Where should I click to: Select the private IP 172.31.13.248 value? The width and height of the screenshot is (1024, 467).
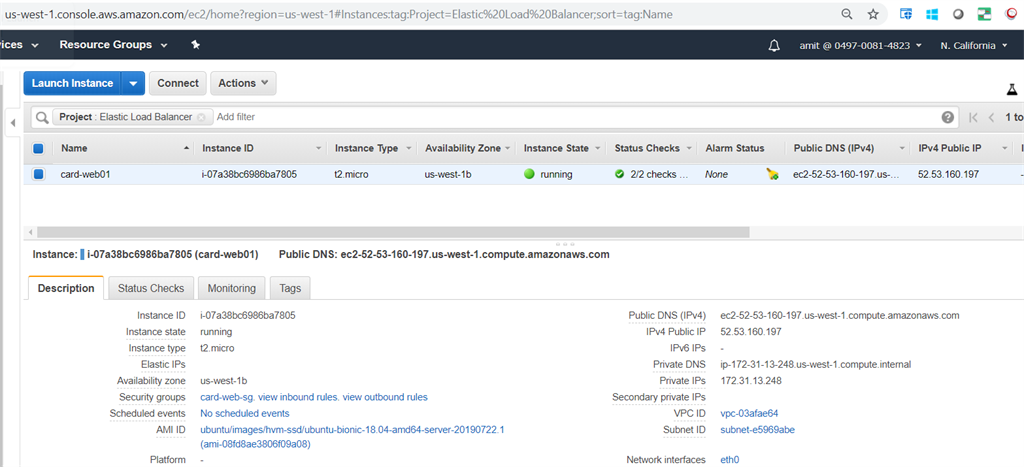pyautogui.click(x=751, y=381)
